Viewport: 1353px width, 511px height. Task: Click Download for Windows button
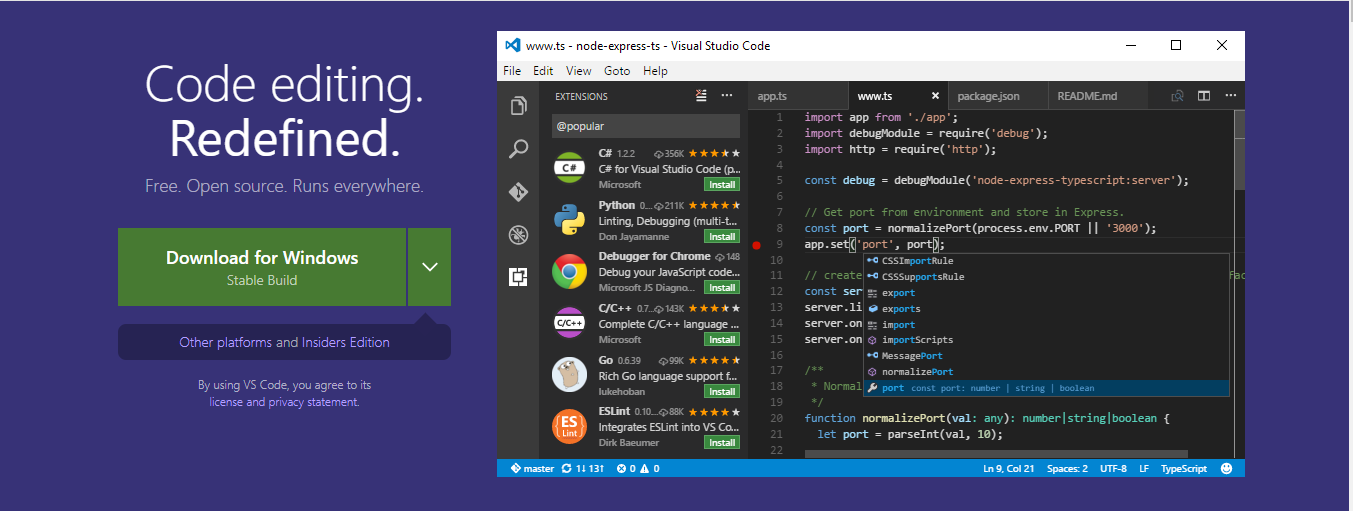tap(262, 267)
